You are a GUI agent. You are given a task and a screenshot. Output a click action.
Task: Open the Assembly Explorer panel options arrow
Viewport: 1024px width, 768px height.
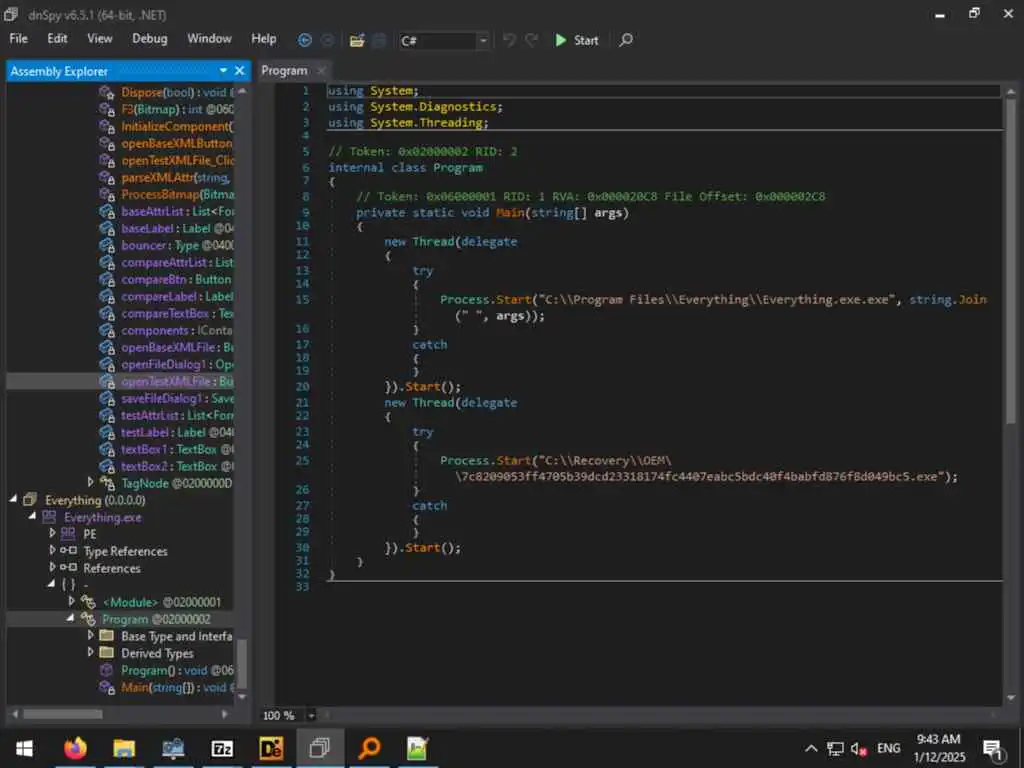[x=223, y=71]
